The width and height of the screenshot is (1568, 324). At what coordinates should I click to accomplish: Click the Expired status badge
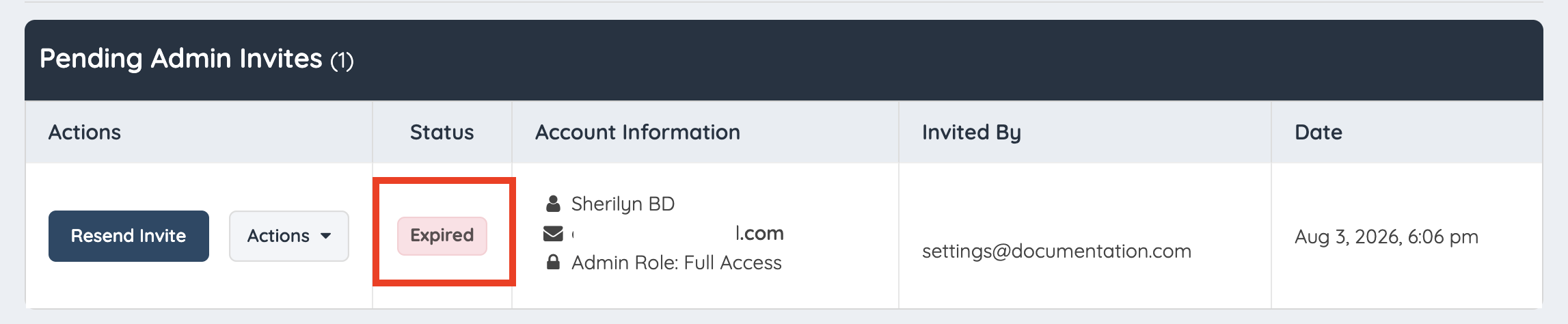point(442,236)
